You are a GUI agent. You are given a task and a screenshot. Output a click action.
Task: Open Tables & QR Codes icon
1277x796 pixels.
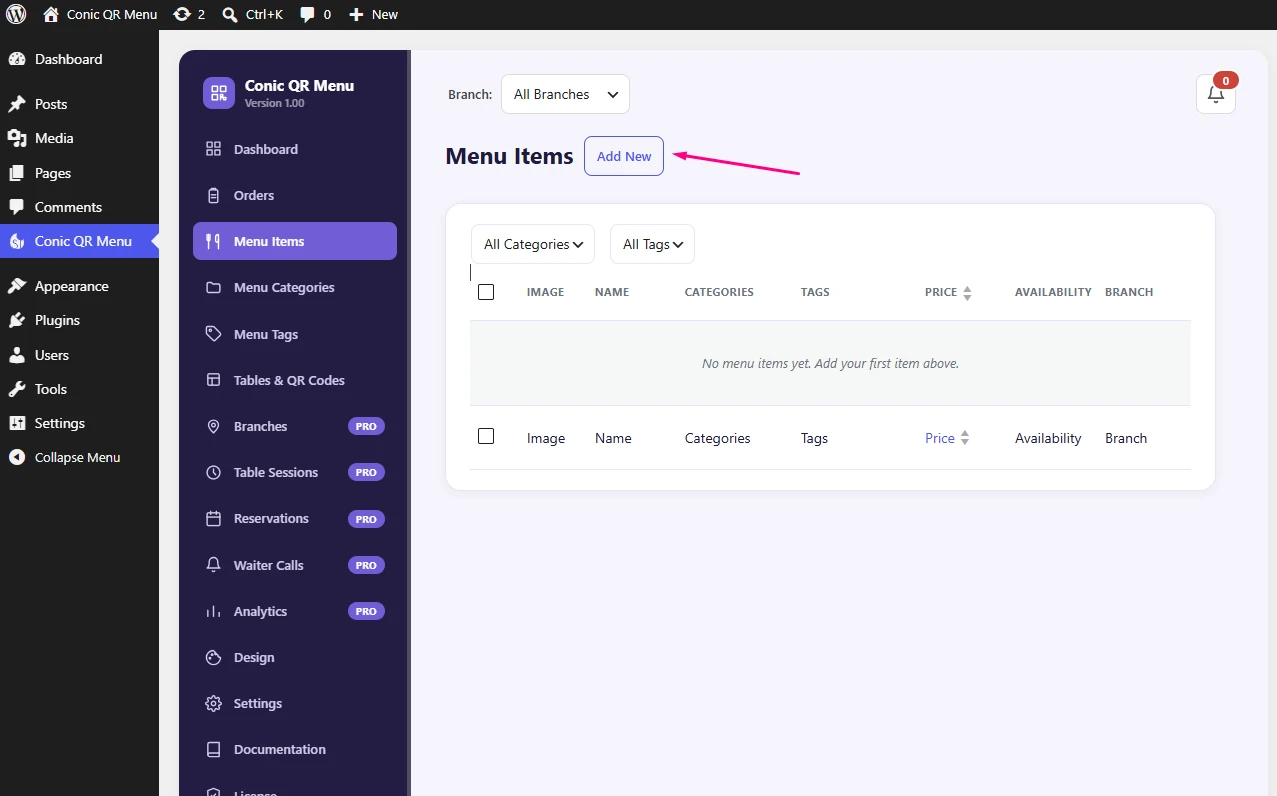click(x=213, y=380)
